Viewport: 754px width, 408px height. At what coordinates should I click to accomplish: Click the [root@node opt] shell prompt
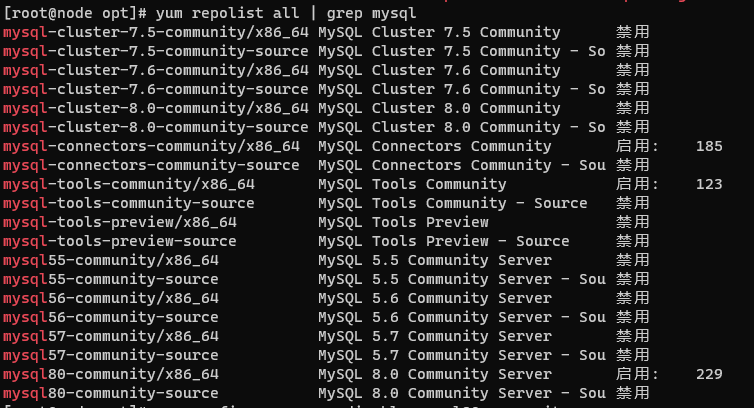(x=75, y=13)
